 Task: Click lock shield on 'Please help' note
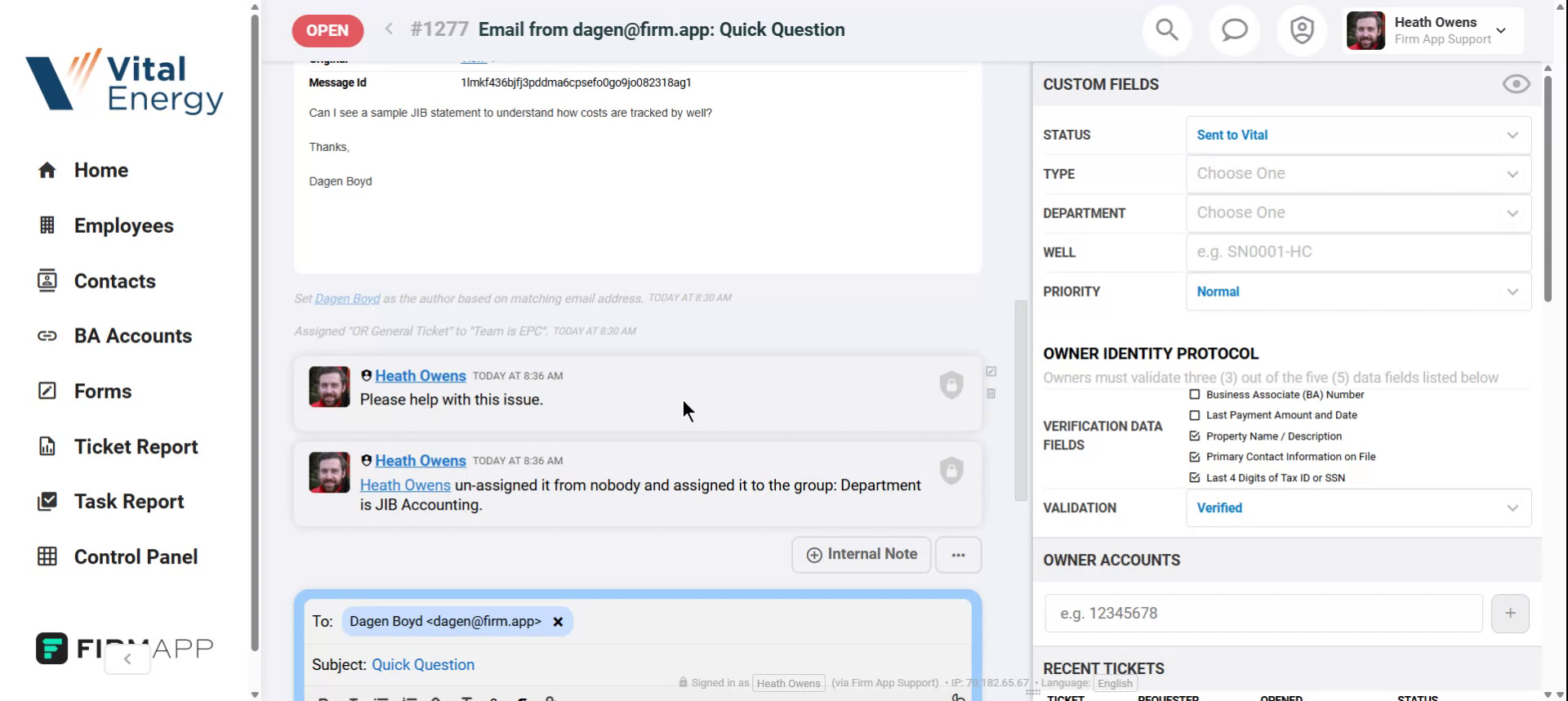pyautogui.click(x=951, y=385)
